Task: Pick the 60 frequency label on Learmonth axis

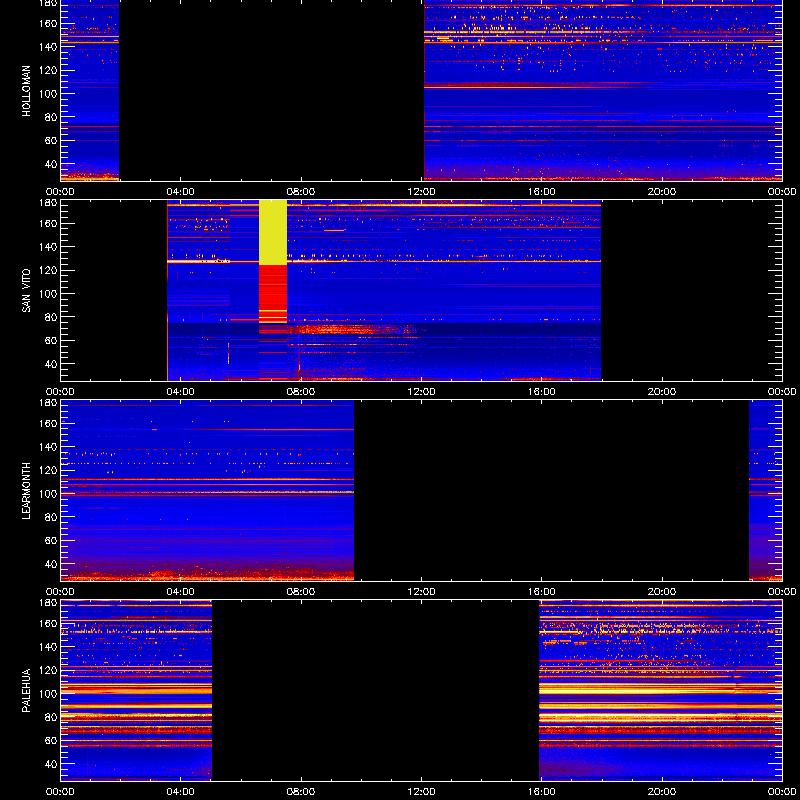Action: 51,541
